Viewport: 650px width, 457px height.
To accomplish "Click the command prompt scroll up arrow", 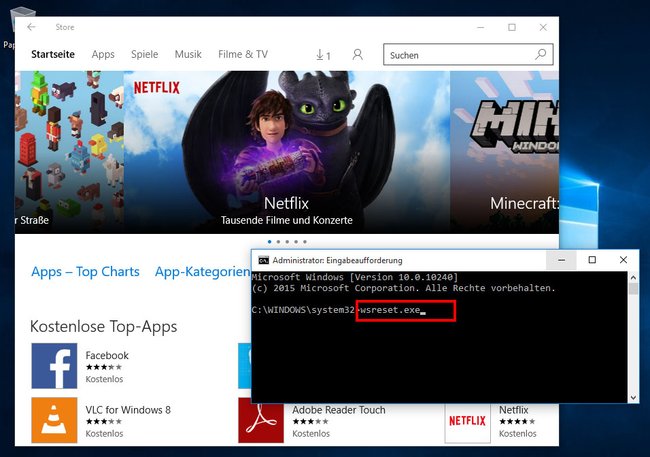I will pyautogui.click(x=633, y=277).
